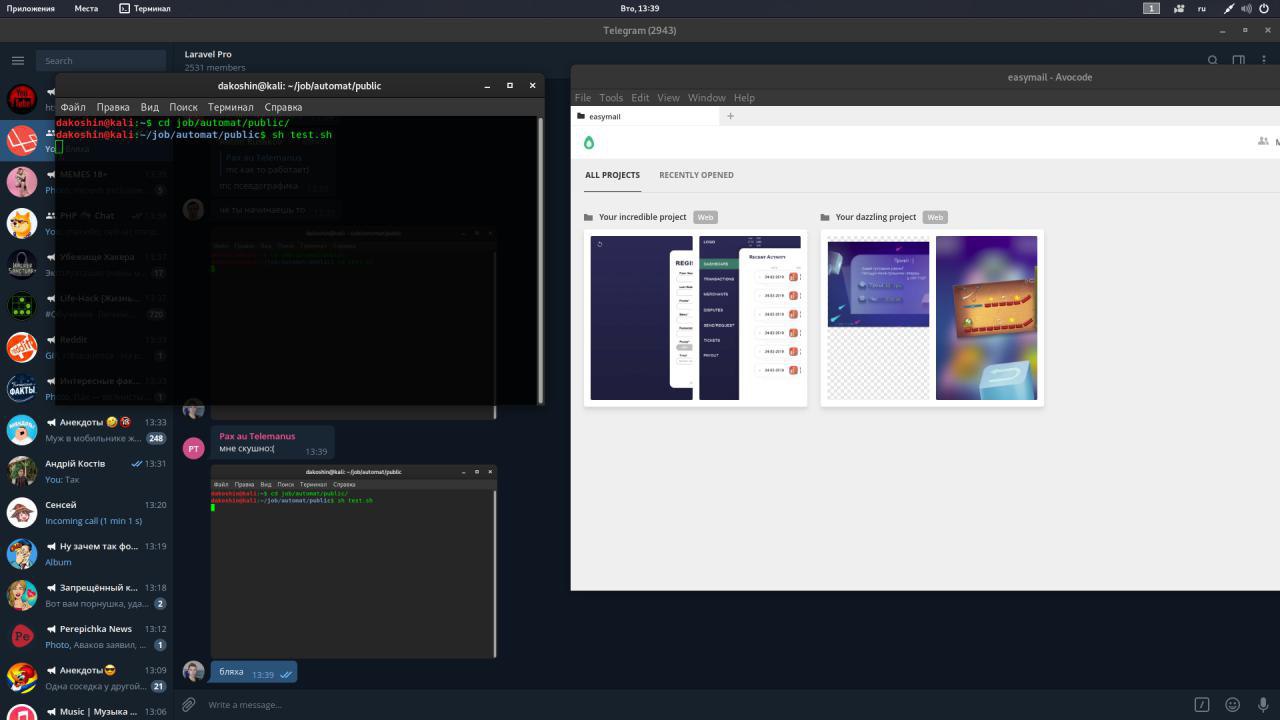Click the PT avatar next to message
Image resolution: width=1280 pixels, height=720 pixels.
(193, 448)
